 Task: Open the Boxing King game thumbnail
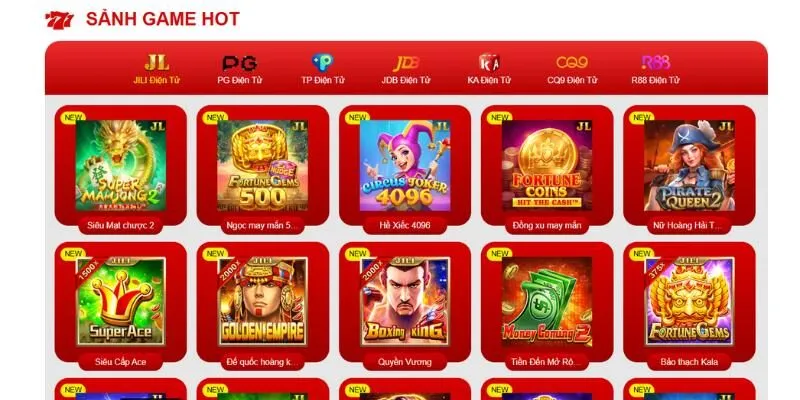(405, 301)
